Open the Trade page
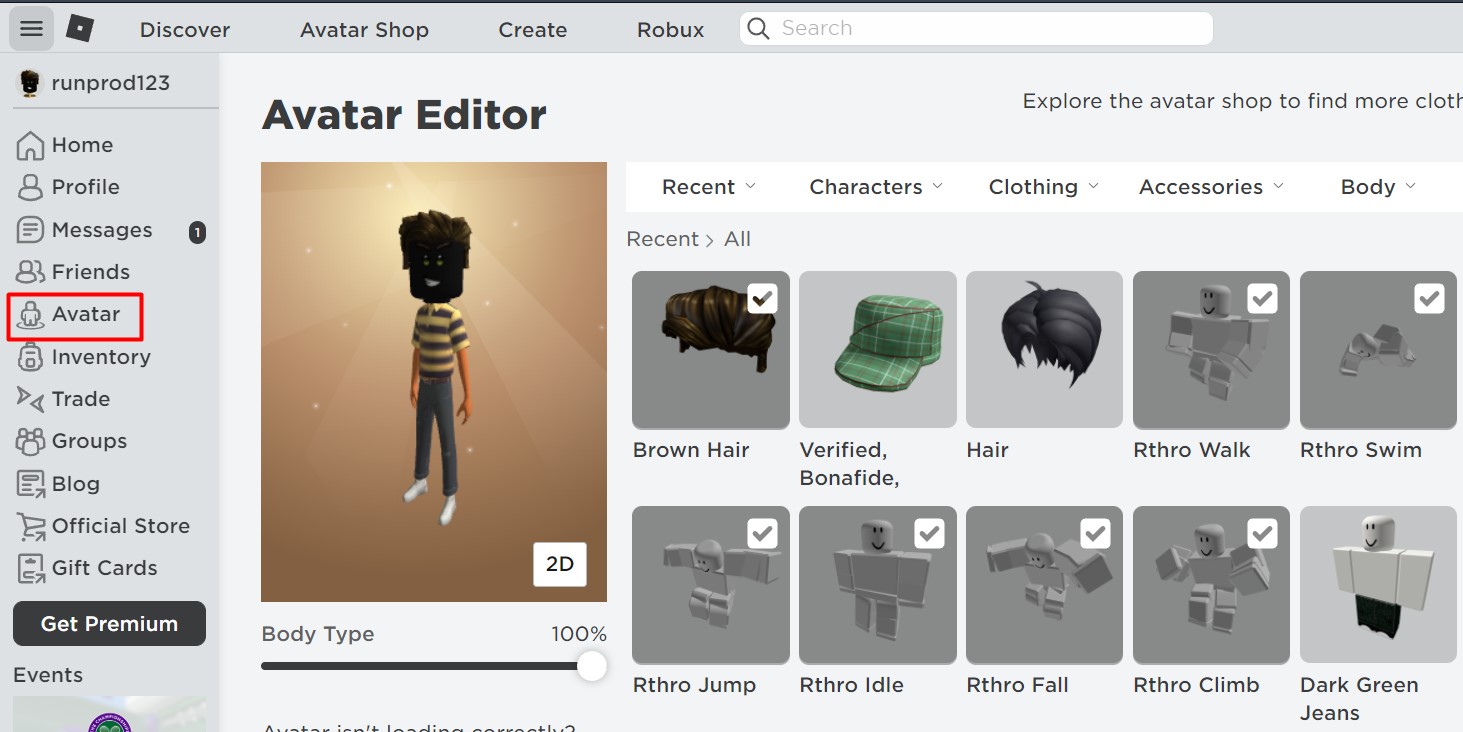The height and width of the screenshot is (732, 1463). point(81,399)
